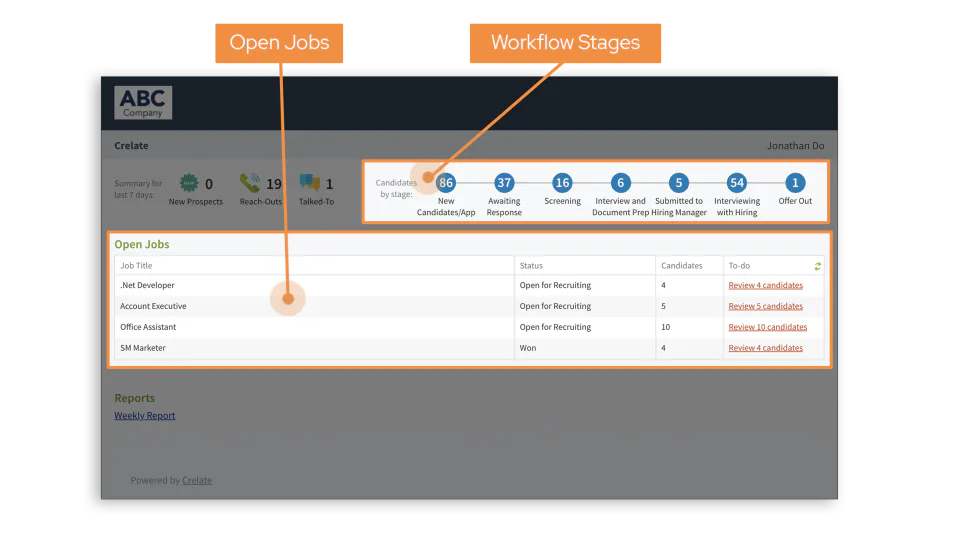This screenshot has width=960, height=552.
Task: Select the SM Marketer job title
Action: (x=143, y=348)
